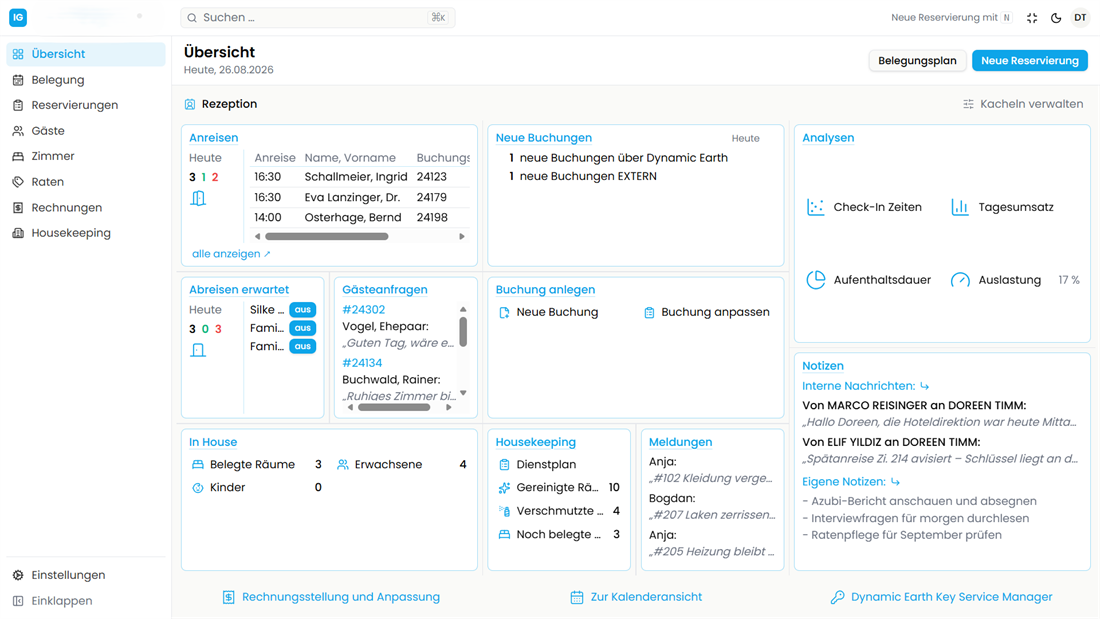Viewport: 1100px width, 619px height.
Task: Click the Check-In Zeiten chart icon
Action: coord(815,207)
